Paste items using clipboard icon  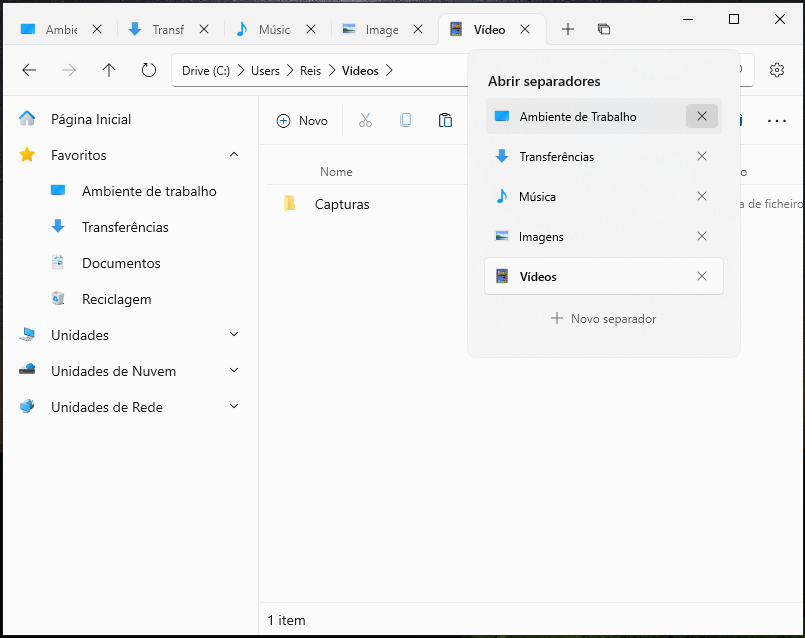pos(445,121)
